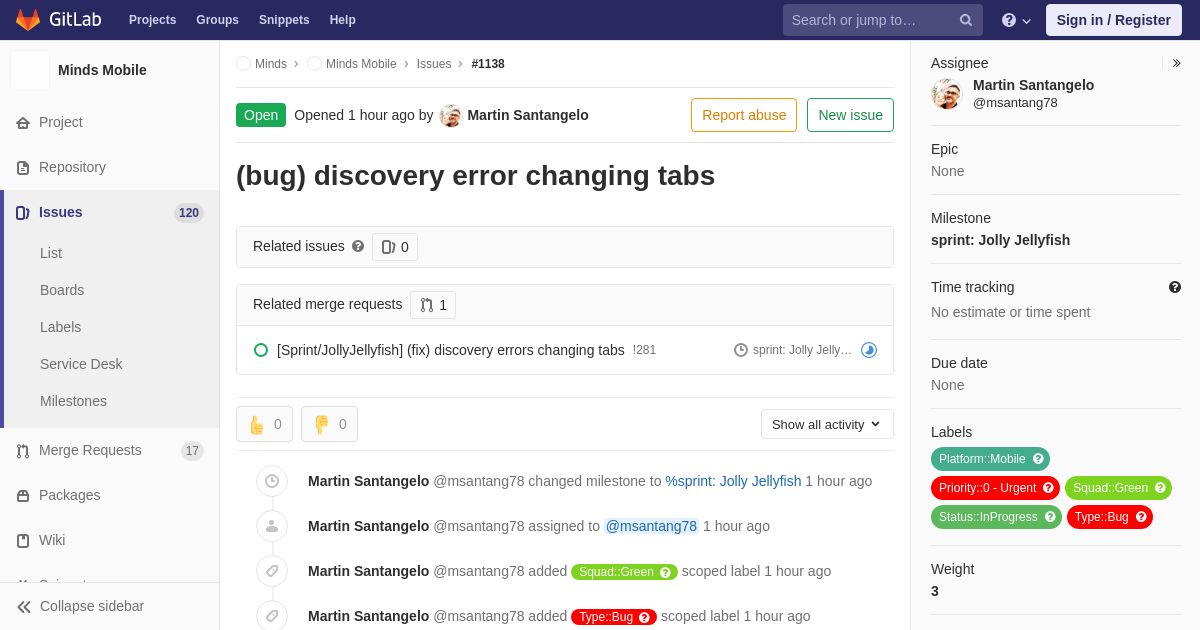This screenshot has width=1200, height=630.
Task: Click the open merge request status circle
Action: coord(261,350)
